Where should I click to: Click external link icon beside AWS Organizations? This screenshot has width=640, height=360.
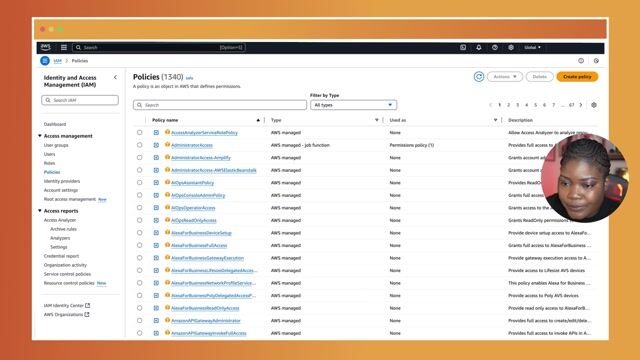pos(87,314)
